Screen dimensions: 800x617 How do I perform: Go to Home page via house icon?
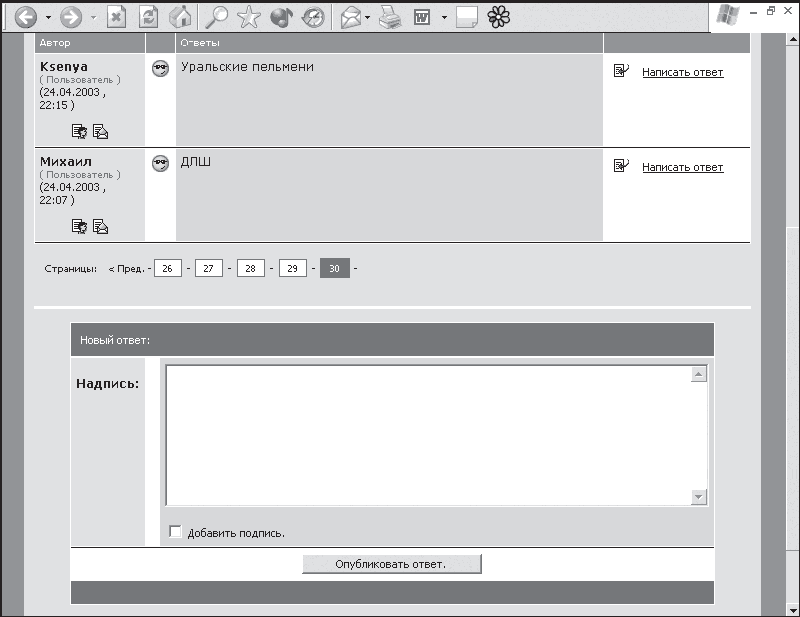(180, 17)
